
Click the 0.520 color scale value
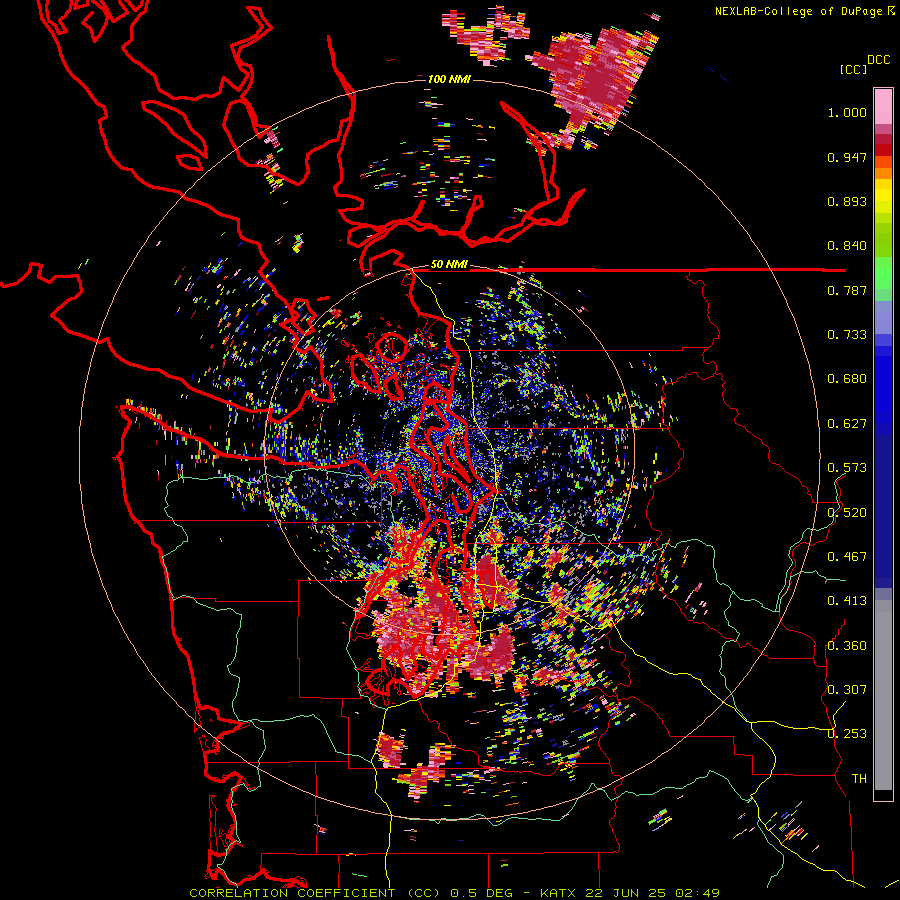tap(847, 512)
